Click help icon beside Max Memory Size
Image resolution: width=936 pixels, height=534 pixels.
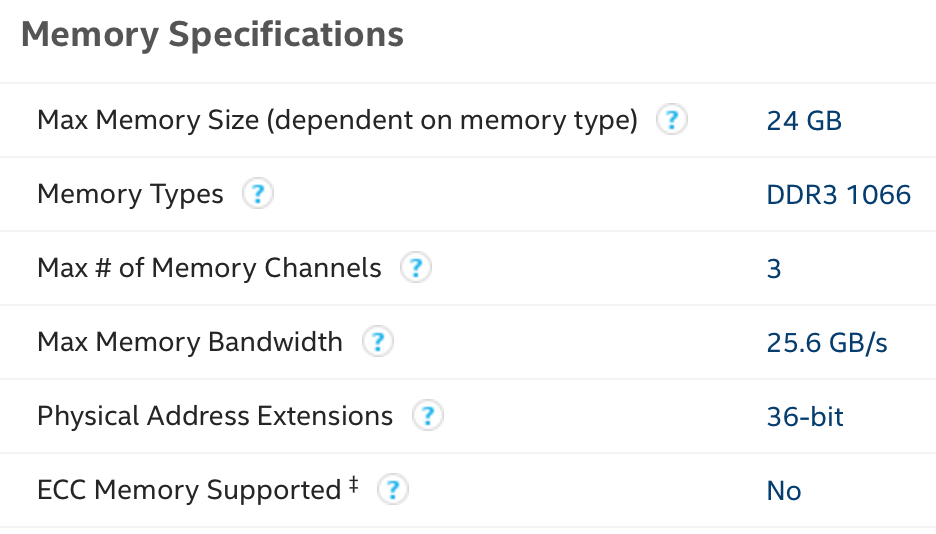tap(672, 121)
